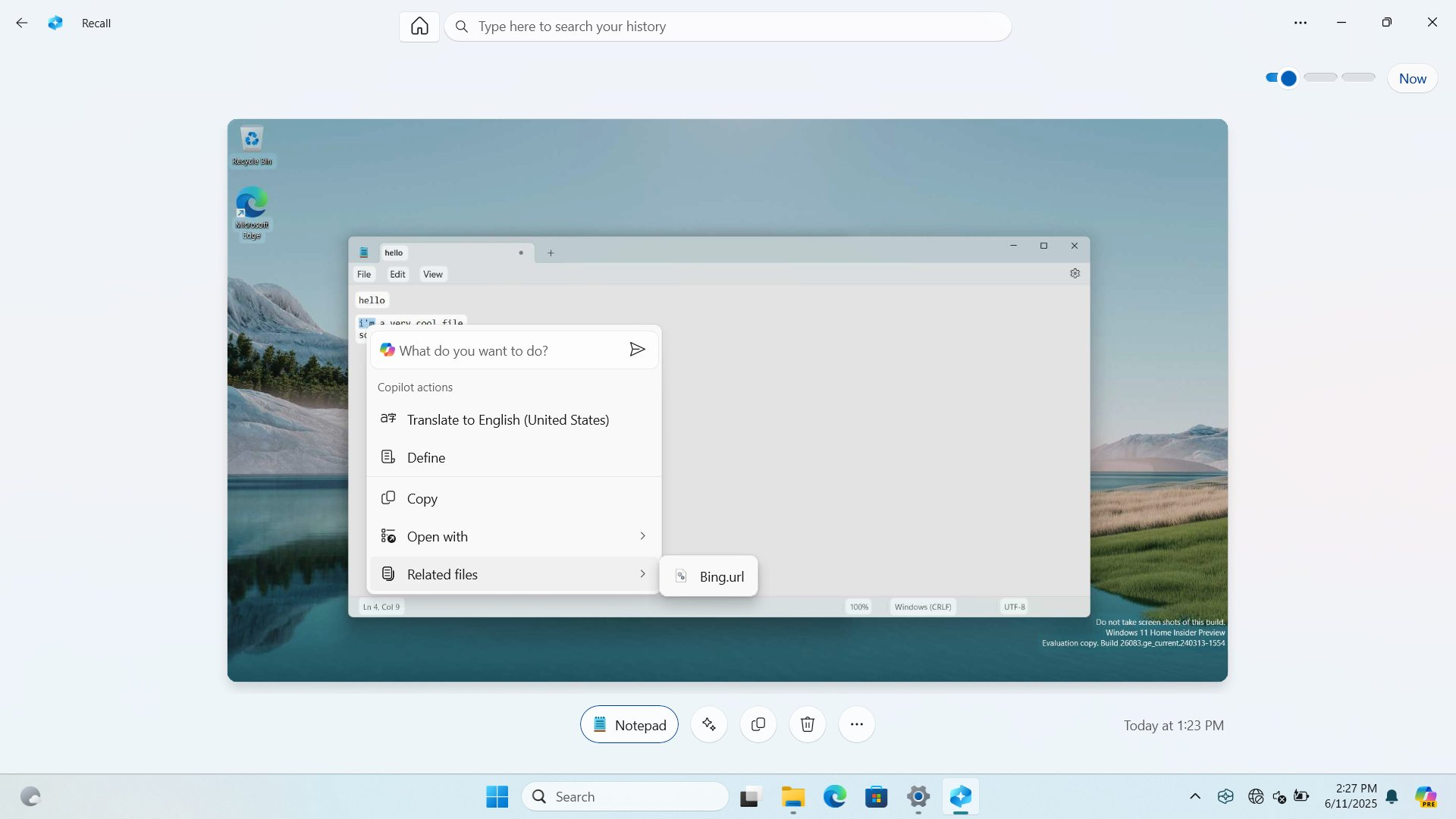Show hidden system tray icons chevron
This screenshot has width=1456, height=819.
tap(1195, 796)
